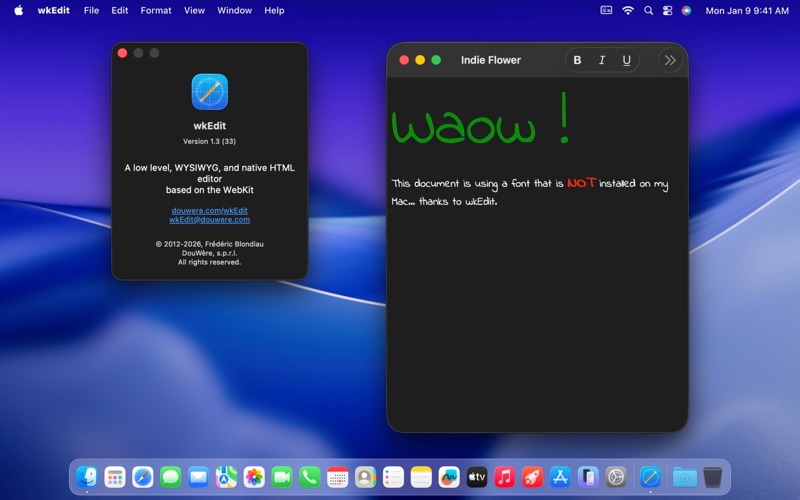800x500 pixels.
Task: Open Photos from the Dock
Action: (254, 478)
